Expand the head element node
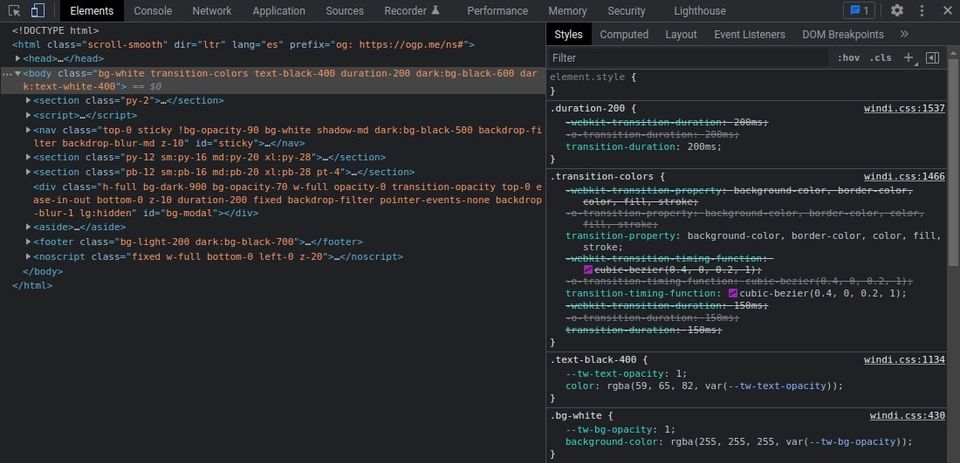This screenshot has height=463, width=960. coord(18,59)
